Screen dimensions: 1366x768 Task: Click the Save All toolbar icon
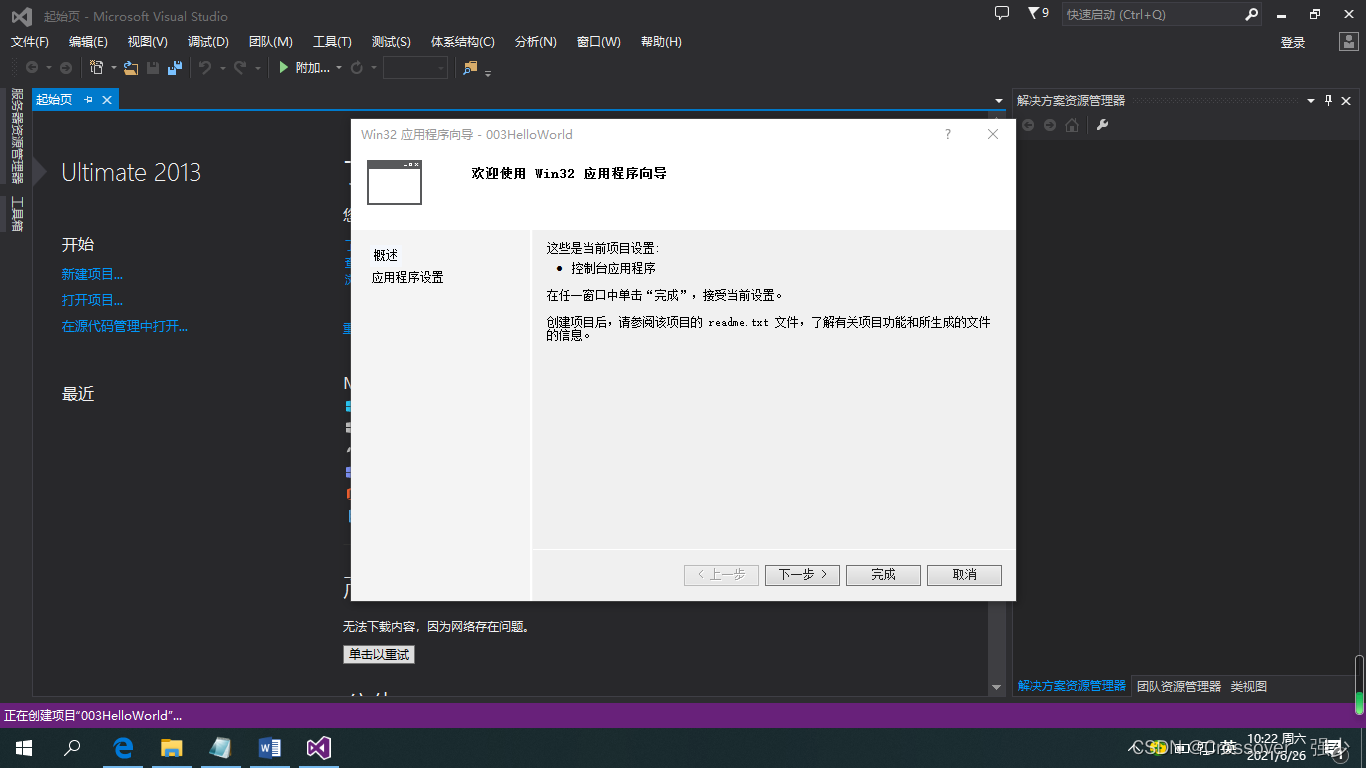[x=175, y=68]
